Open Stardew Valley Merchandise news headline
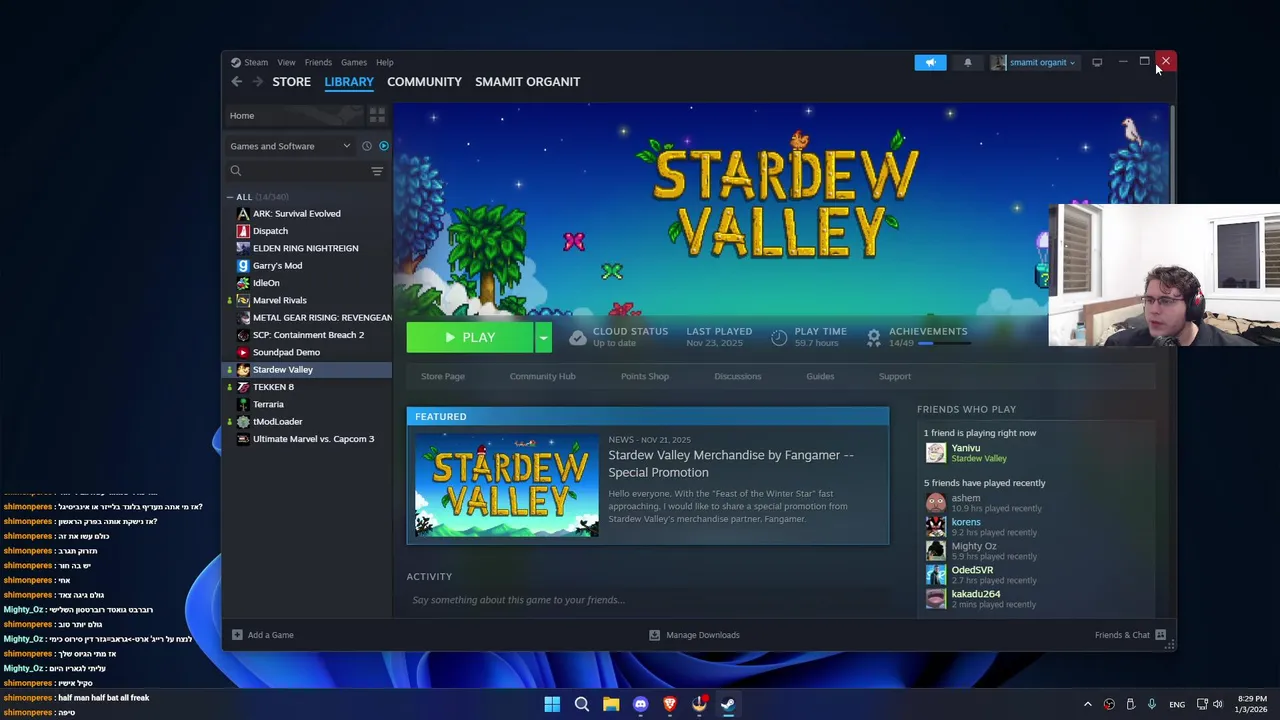This screenshot has width=1280, height=720. coord(731,463)
